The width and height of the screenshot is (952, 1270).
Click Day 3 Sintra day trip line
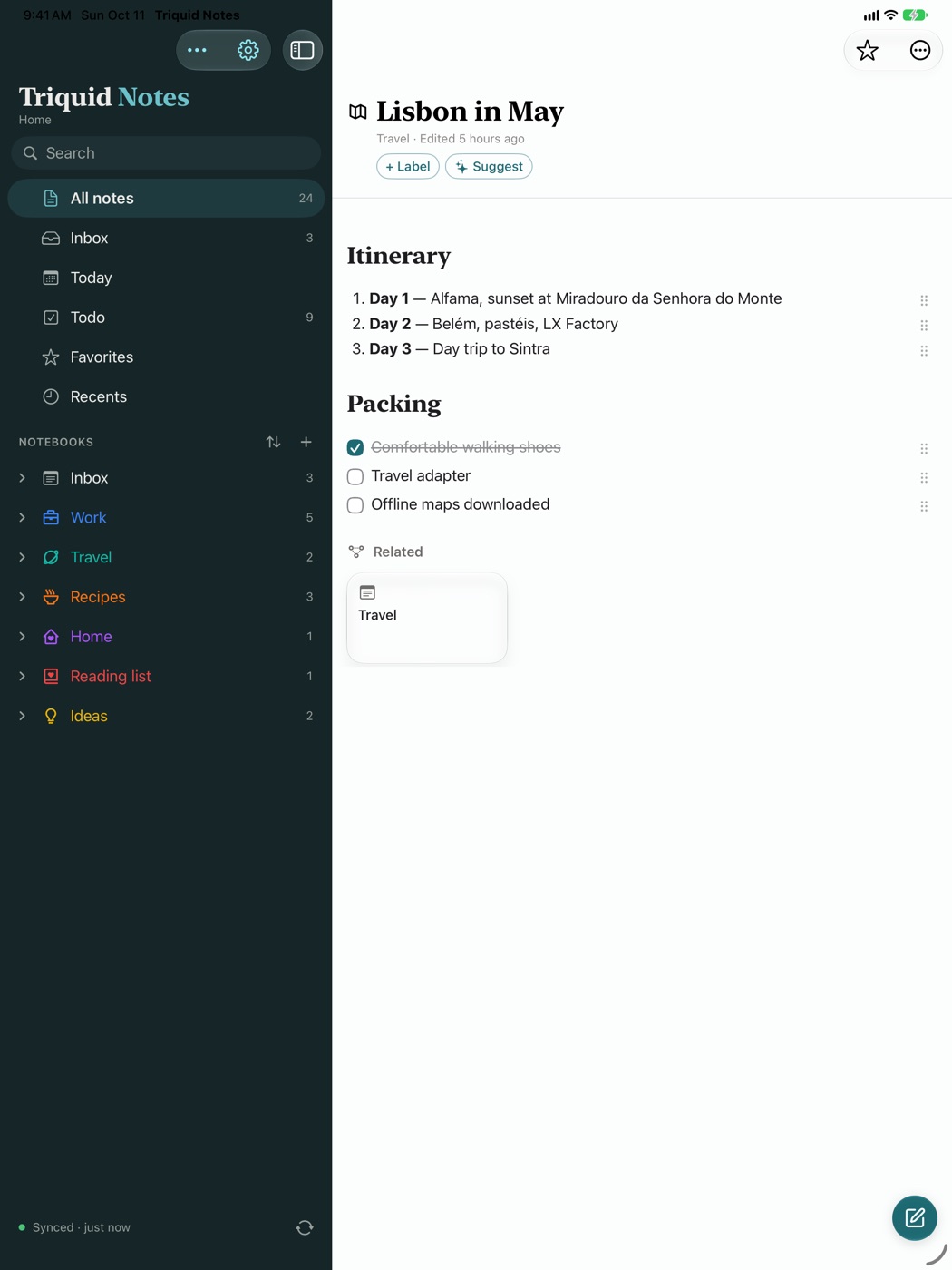pos(460,349)
